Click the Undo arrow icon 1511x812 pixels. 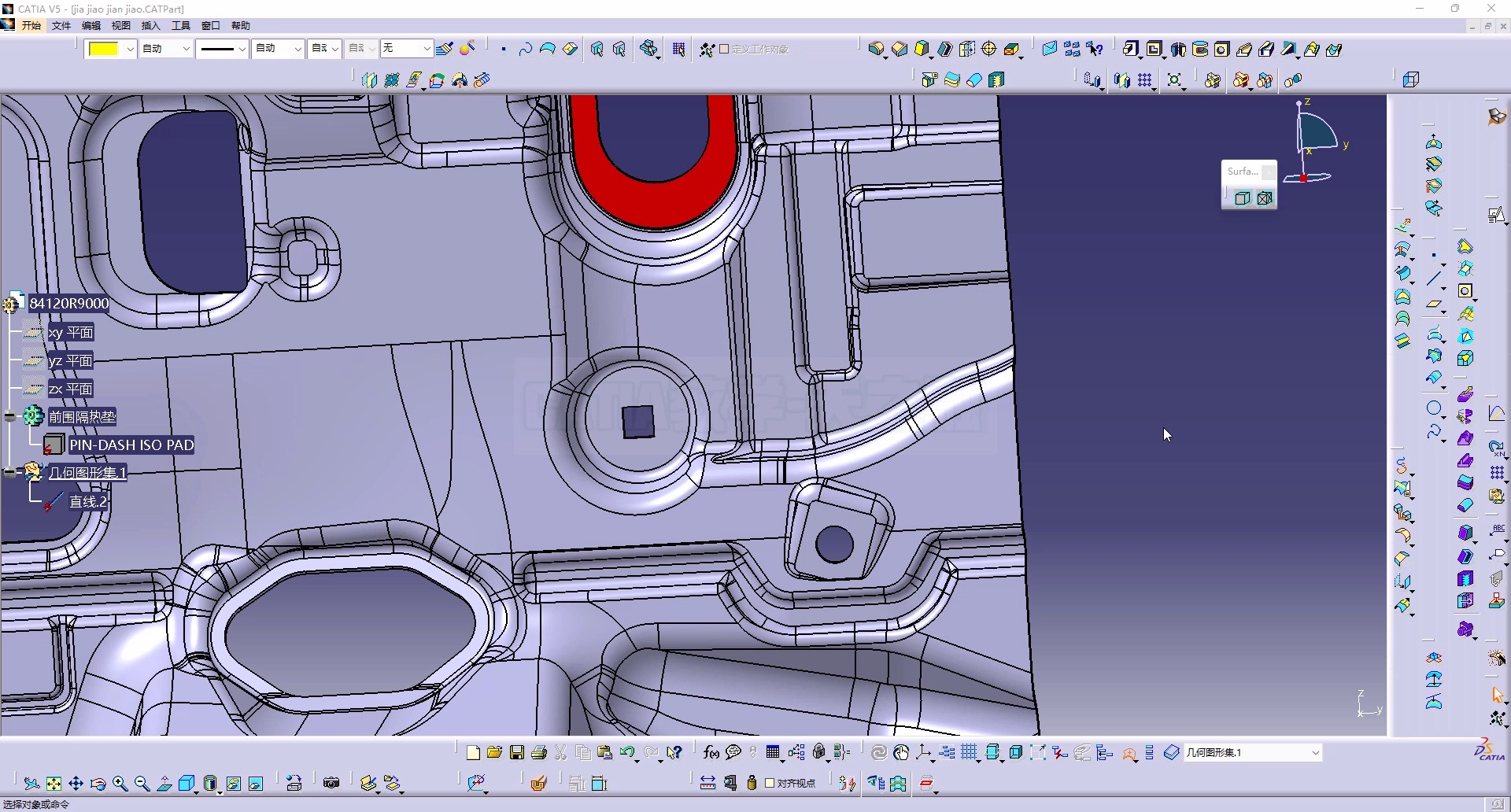pos(626,753)
